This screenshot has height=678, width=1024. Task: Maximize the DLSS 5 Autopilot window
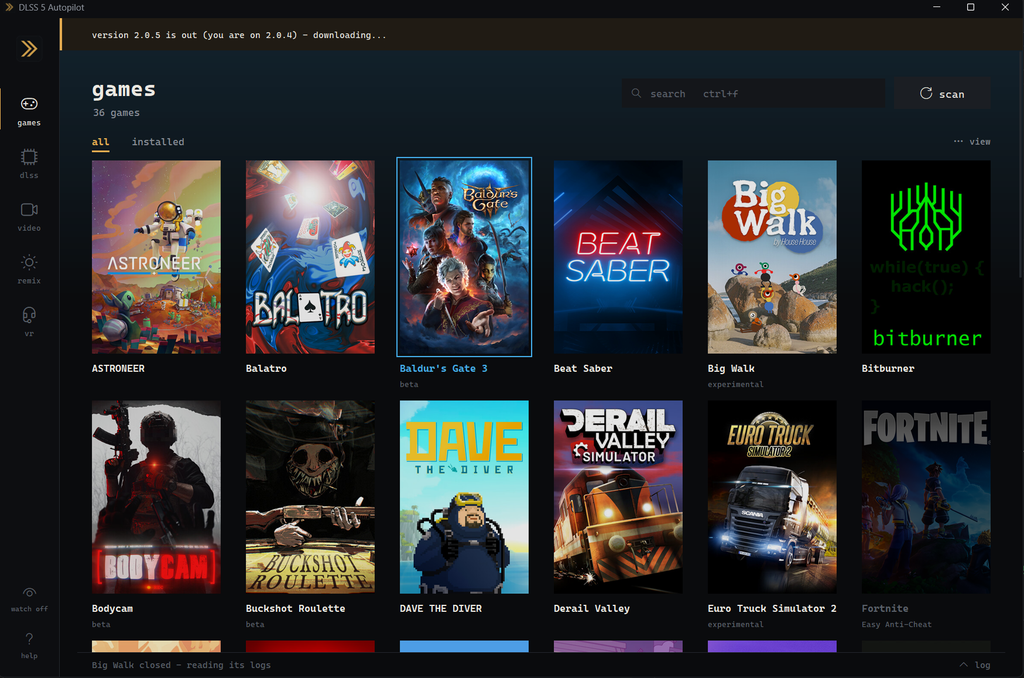(970, 7)
